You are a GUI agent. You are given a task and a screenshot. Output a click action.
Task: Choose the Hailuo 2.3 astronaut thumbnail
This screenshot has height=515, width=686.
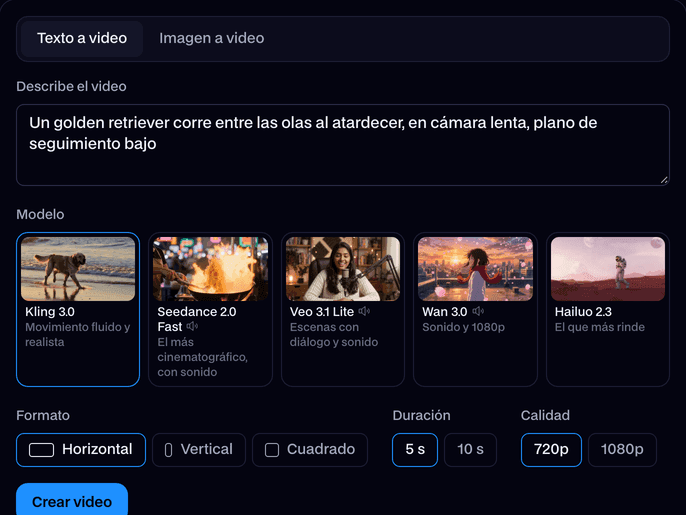point(608,269)
